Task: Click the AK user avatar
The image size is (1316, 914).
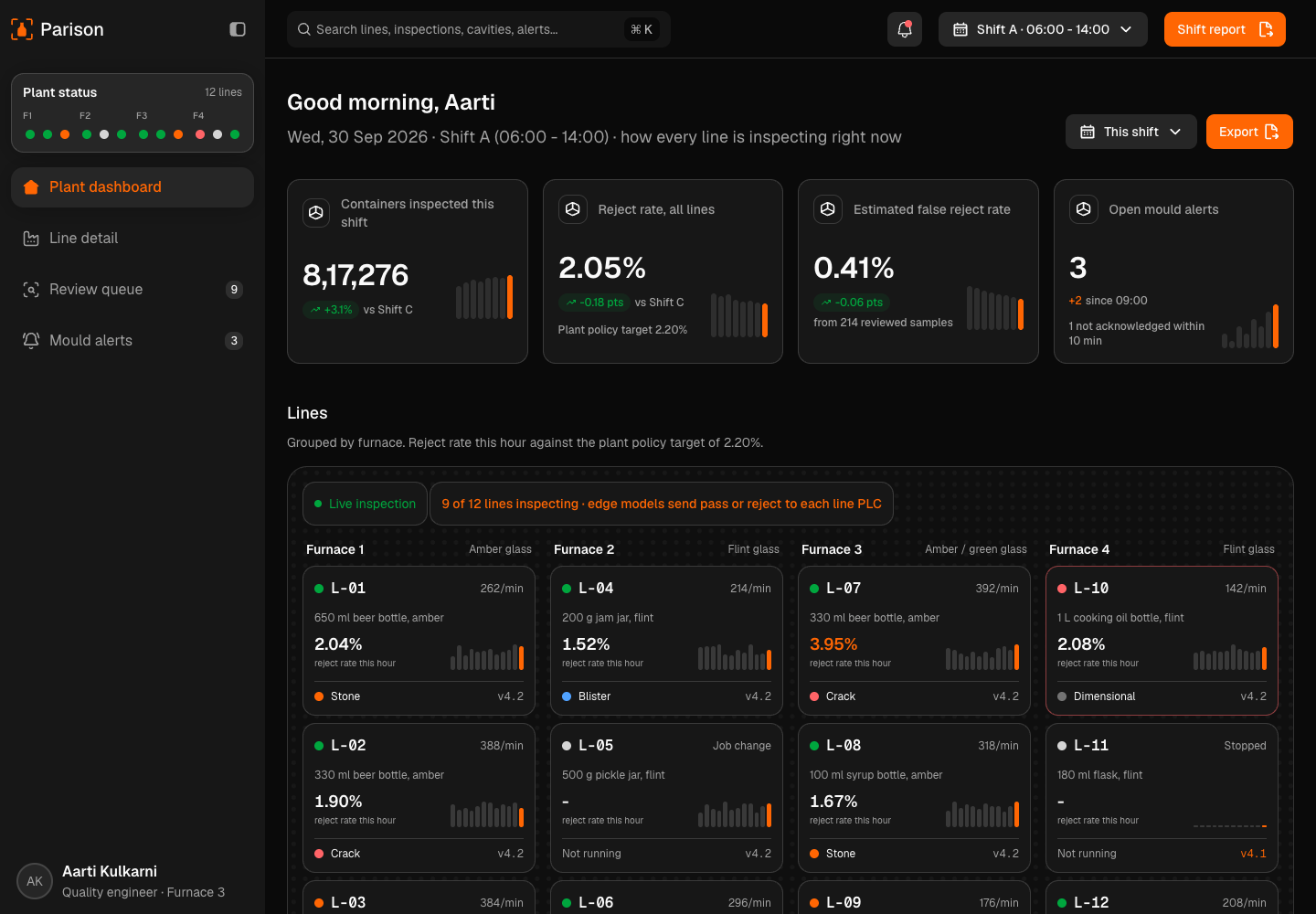Action: coord(35,881)
